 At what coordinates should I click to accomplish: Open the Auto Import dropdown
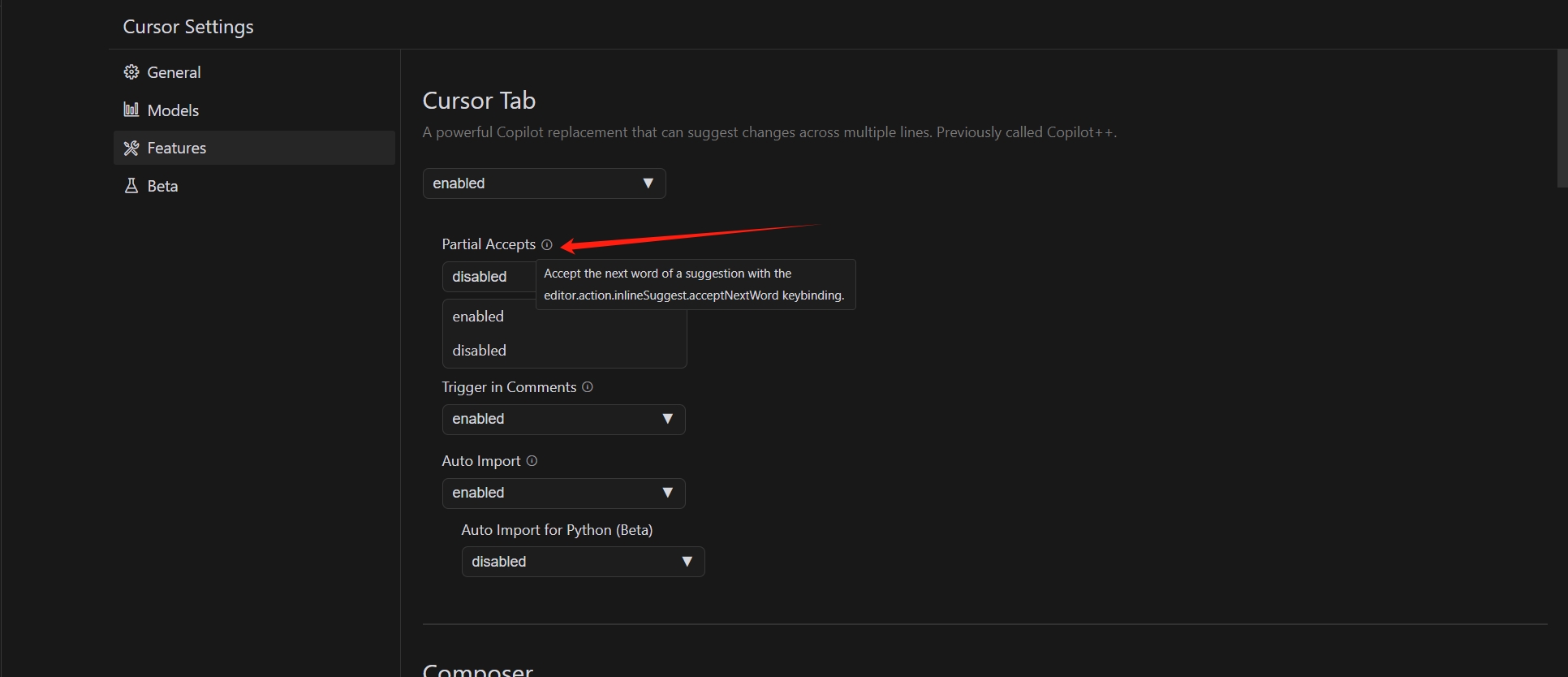coord(563,494)
